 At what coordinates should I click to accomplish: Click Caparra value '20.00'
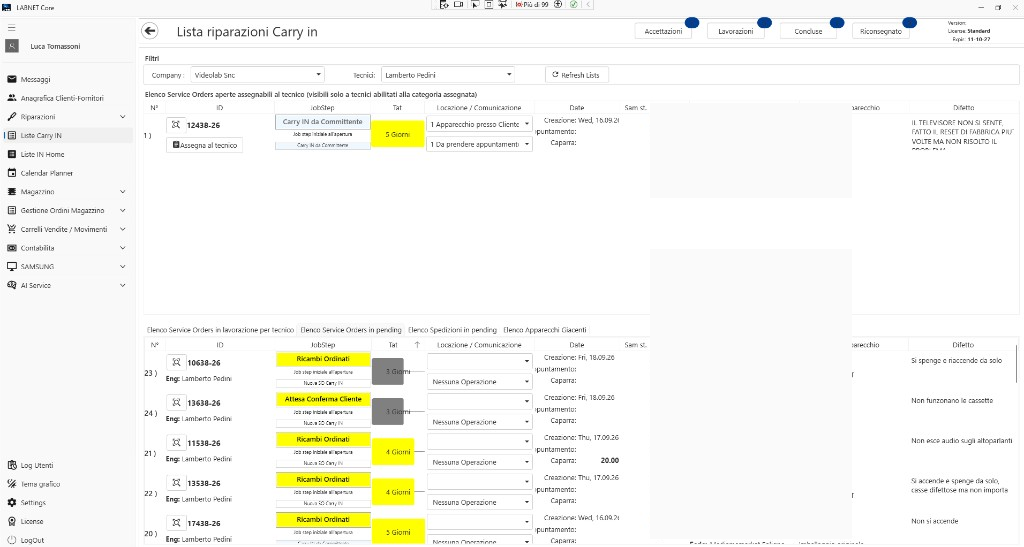point(609,460)
